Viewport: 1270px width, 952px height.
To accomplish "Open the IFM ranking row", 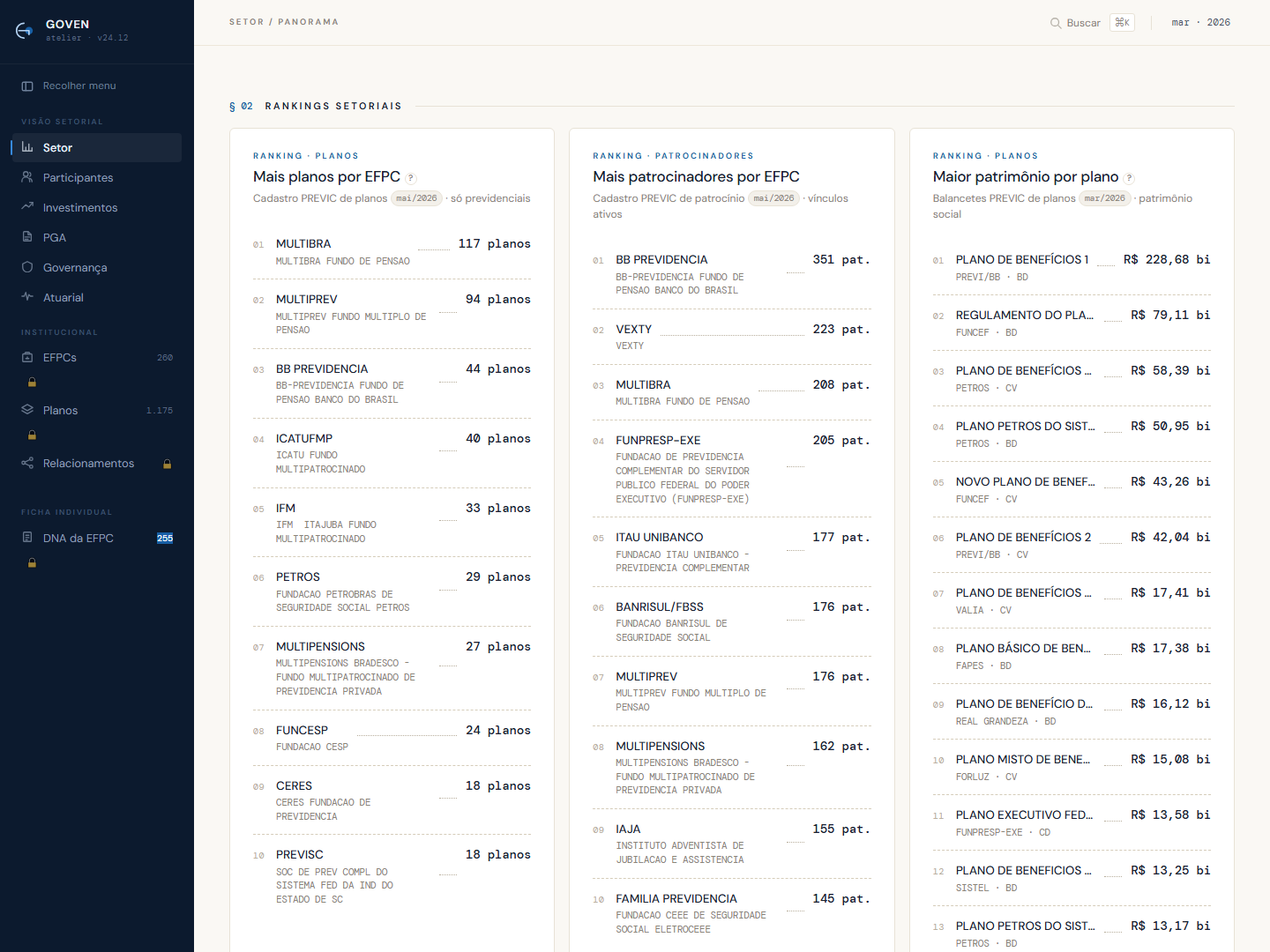I will tap(392, 523).
